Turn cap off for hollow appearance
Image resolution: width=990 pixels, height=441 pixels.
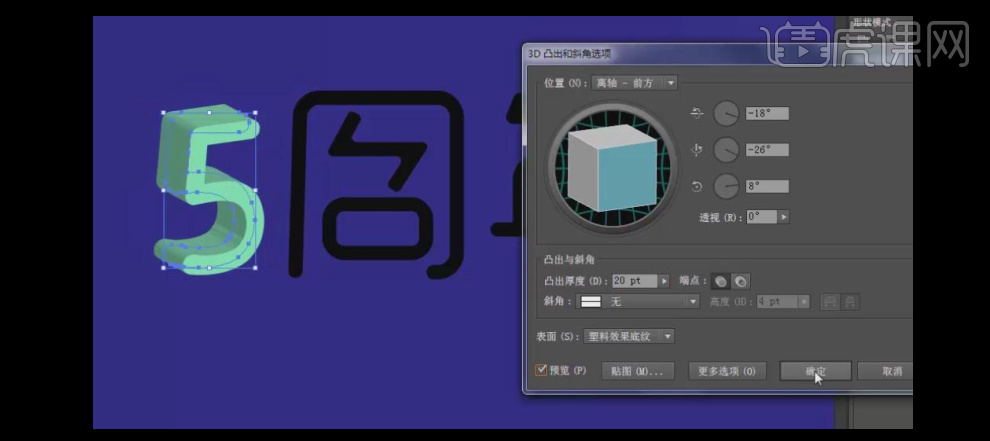click(x=741, y=281)
